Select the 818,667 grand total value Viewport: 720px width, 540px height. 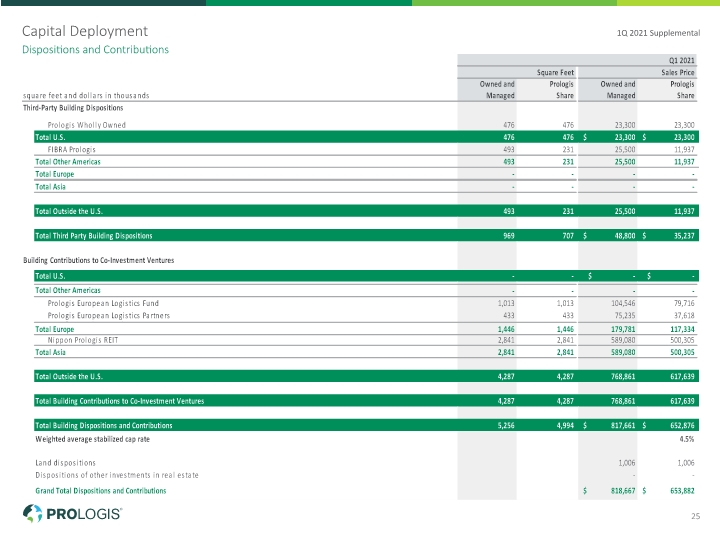(x=623, y=491)
